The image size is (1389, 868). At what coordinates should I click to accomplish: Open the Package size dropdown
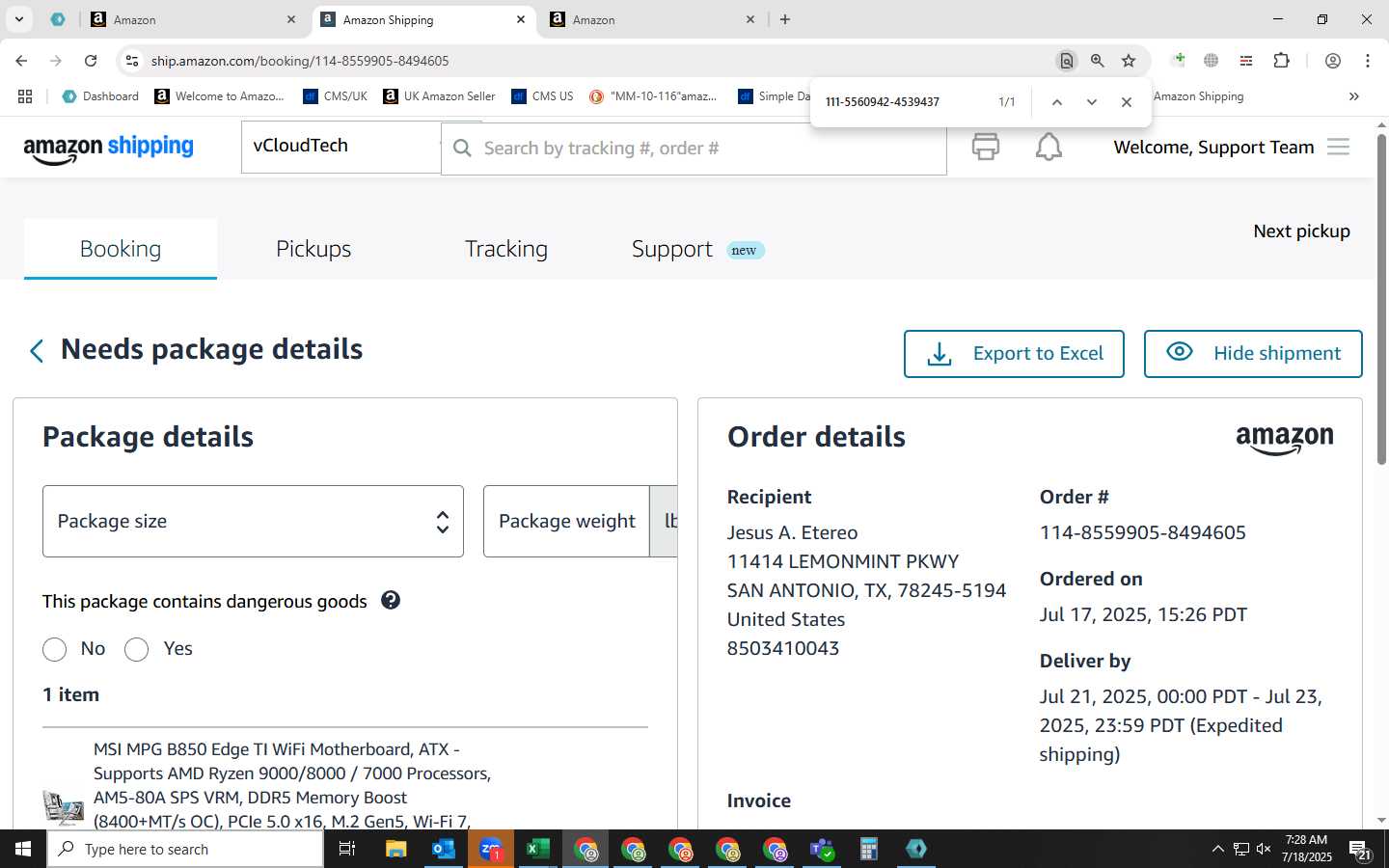253,521
